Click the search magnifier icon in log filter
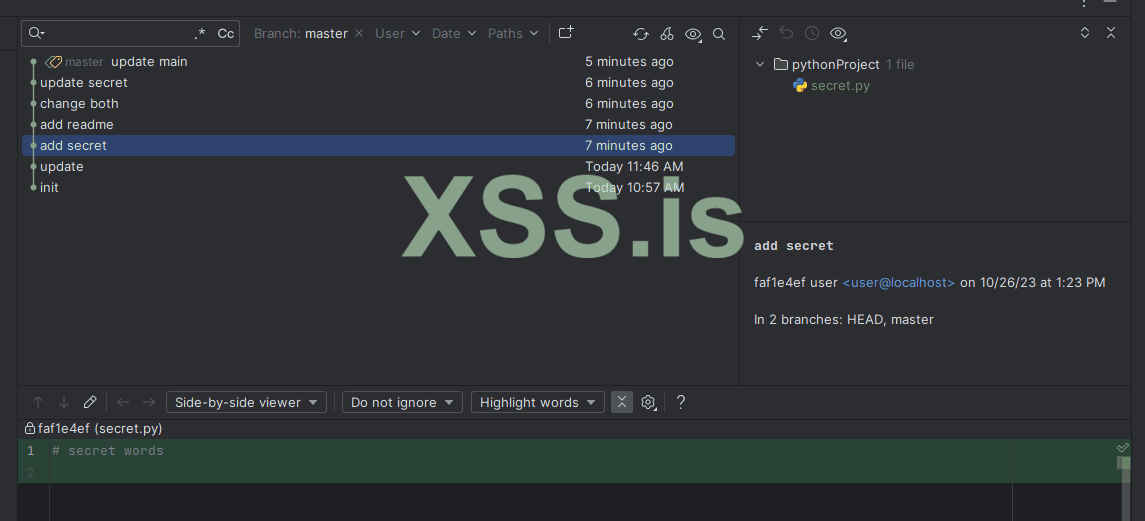 click(36, 34)
